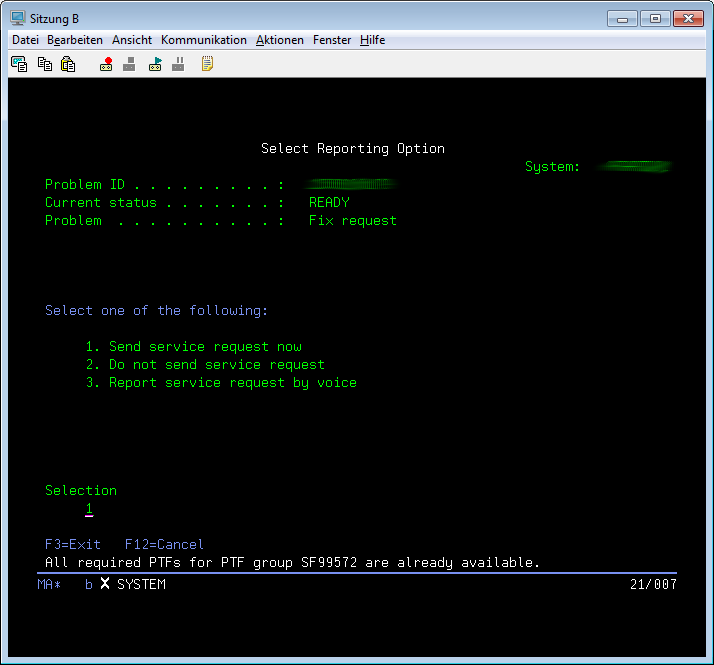The height and width of the screenshot is (665, 714).
Task: Click the F3=Exit function key label
Action: pyautogui.click(x=73, y=545)
